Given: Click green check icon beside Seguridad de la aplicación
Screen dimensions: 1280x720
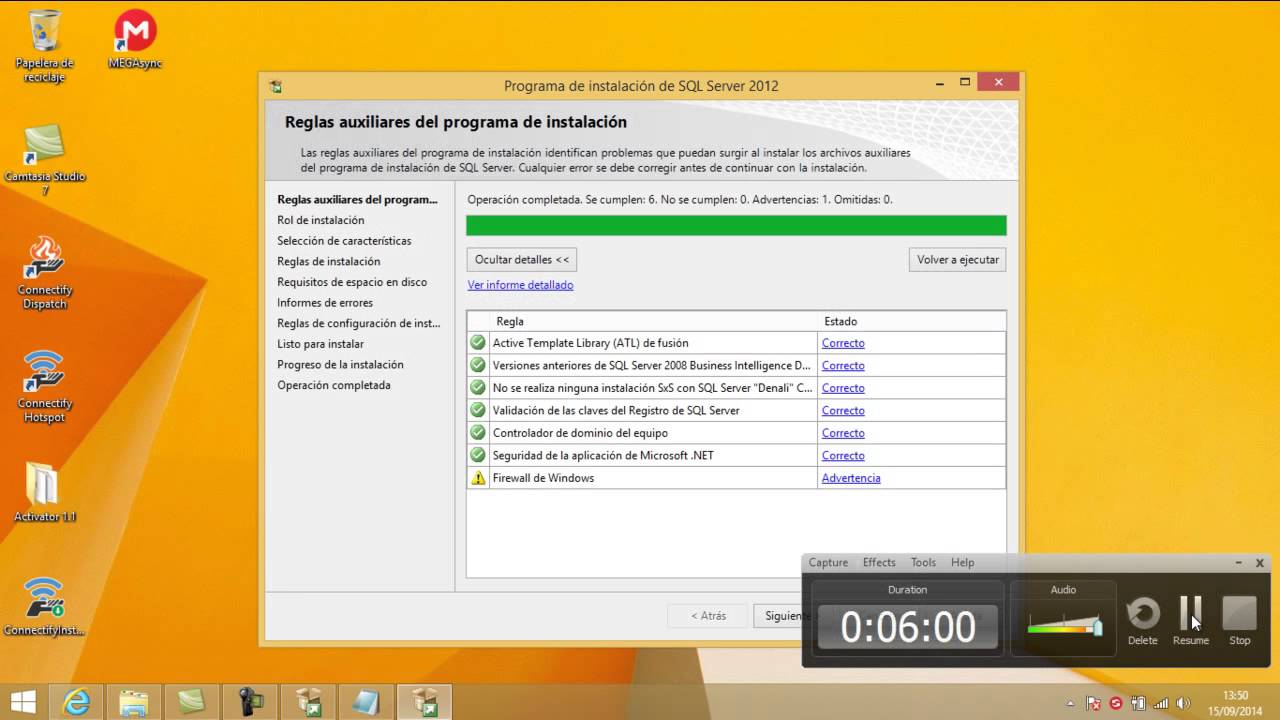Looking at the screenshot, I should tap(478, 456).
